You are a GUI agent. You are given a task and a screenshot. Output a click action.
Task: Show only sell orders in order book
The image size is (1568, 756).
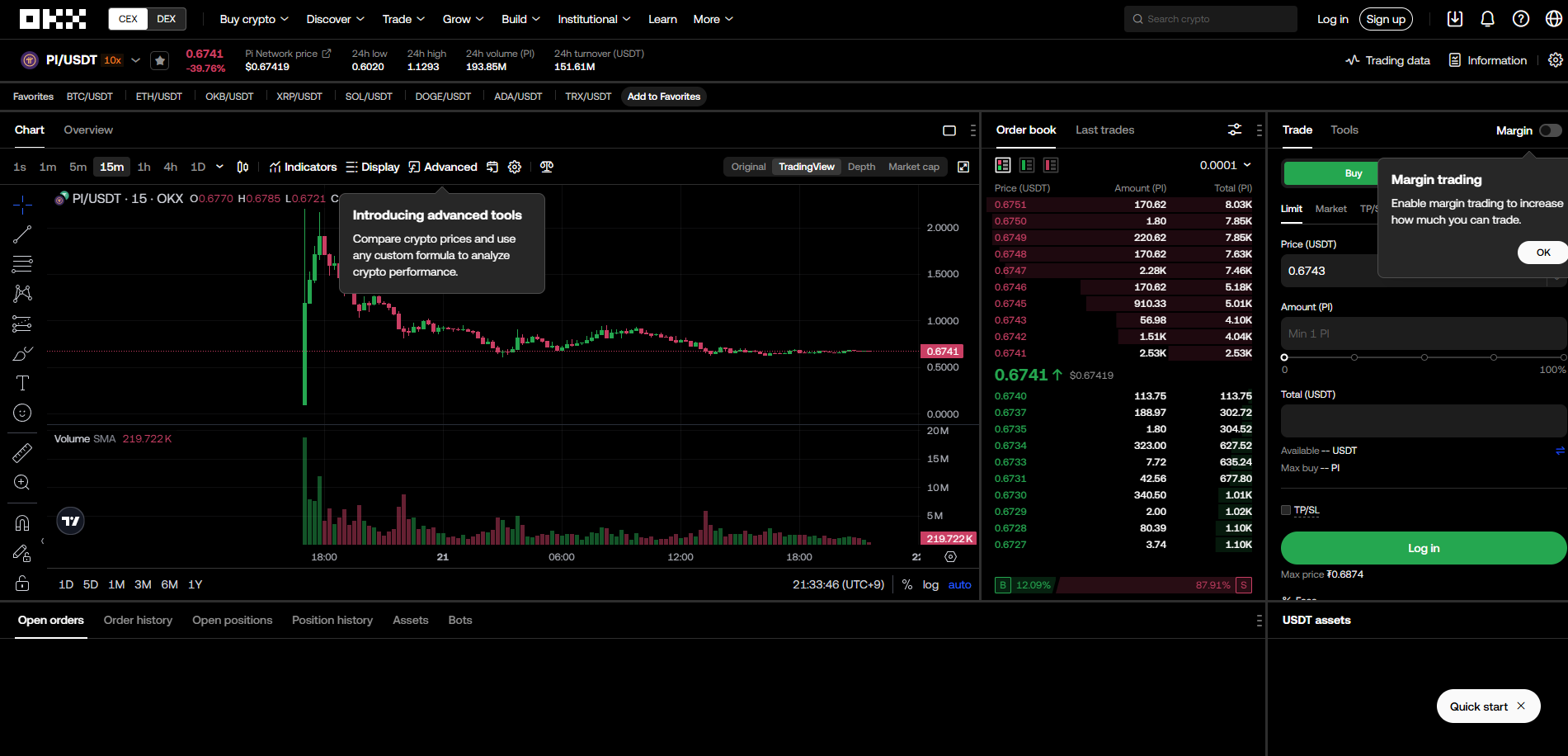pyautogui.click(x=1051, y=165)
